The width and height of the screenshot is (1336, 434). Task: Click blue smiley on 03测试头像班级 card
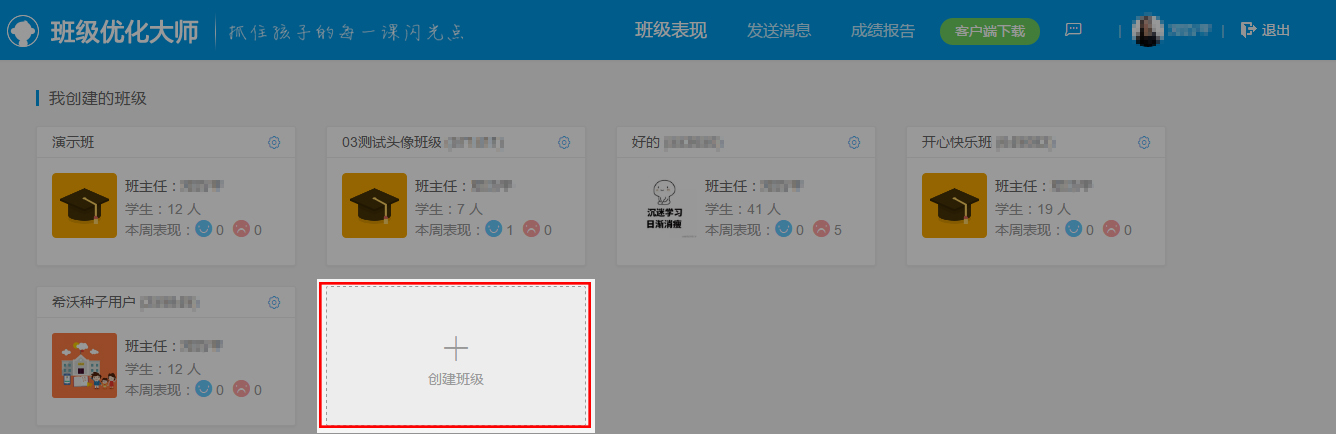click(494, 229)
